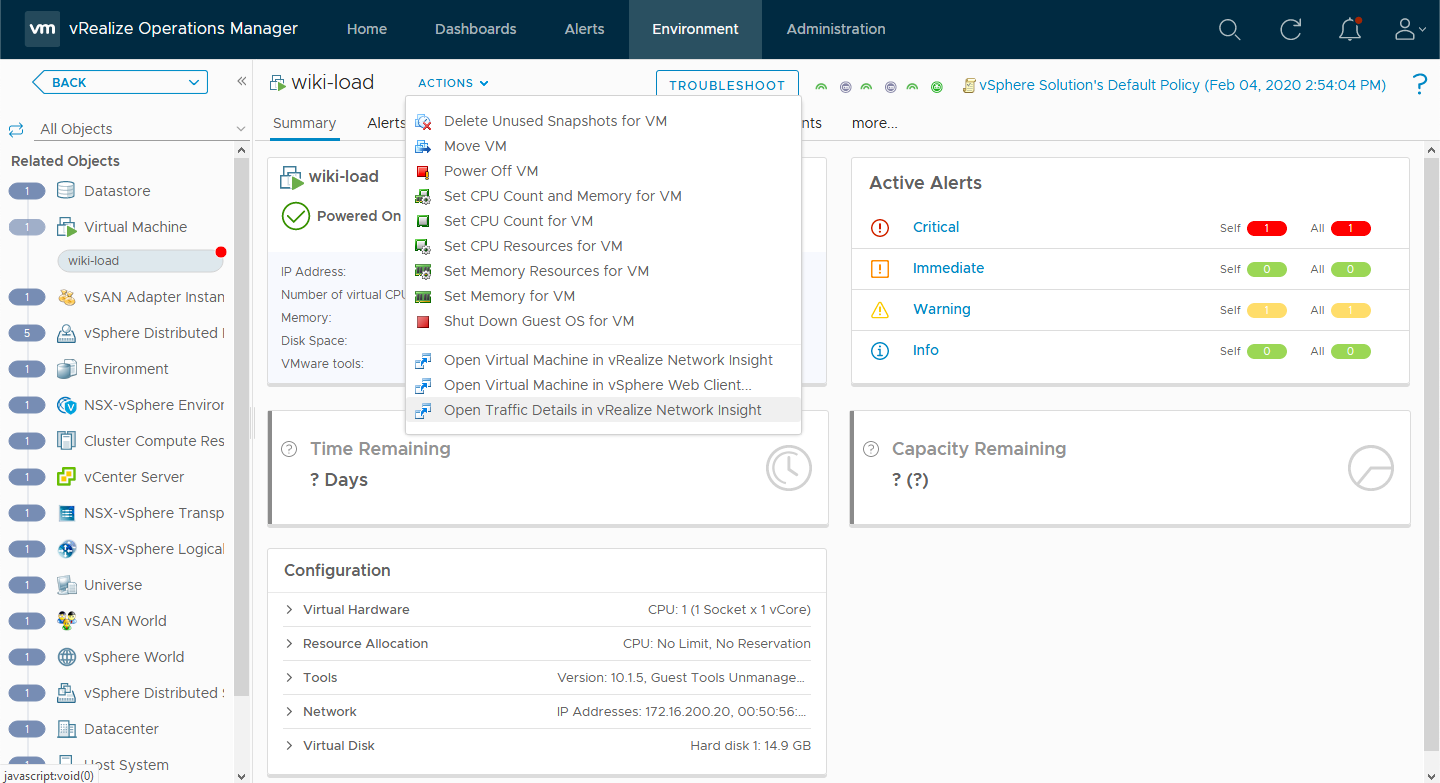The height and width of the screenshot is (783, 1440).
Task: Select Shut Down Guest OS for VM
Action: 603,321
